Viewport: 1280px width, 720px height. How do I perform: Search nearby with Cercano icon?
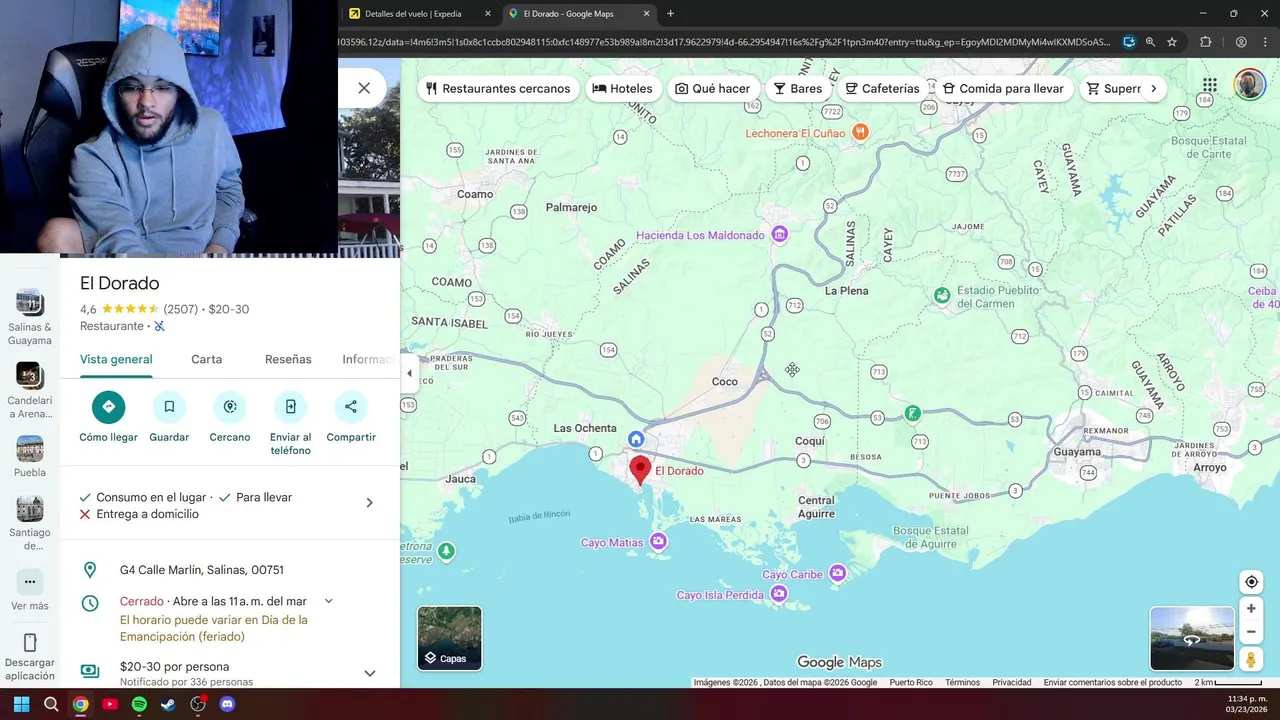[230, 407]
